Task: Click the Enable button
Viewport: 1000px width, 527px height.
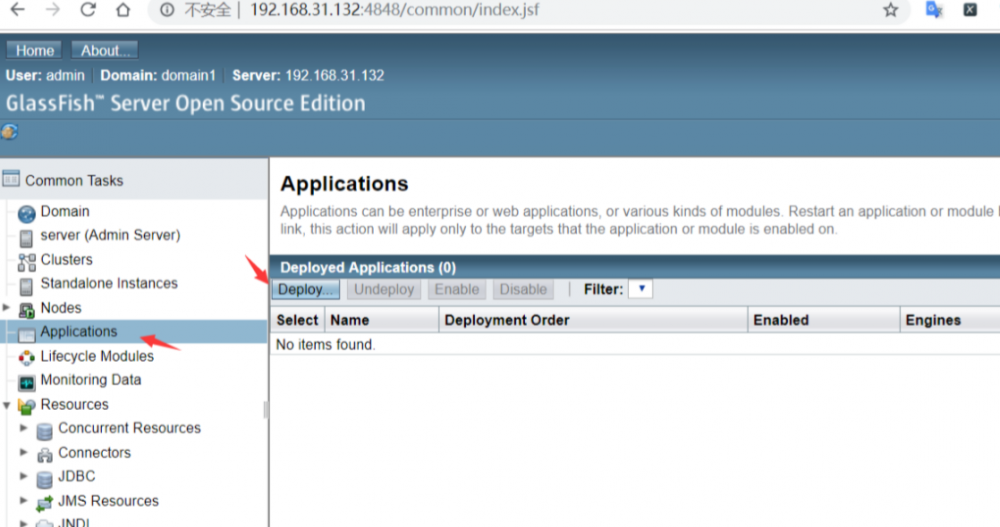Action: pos(457,290)
